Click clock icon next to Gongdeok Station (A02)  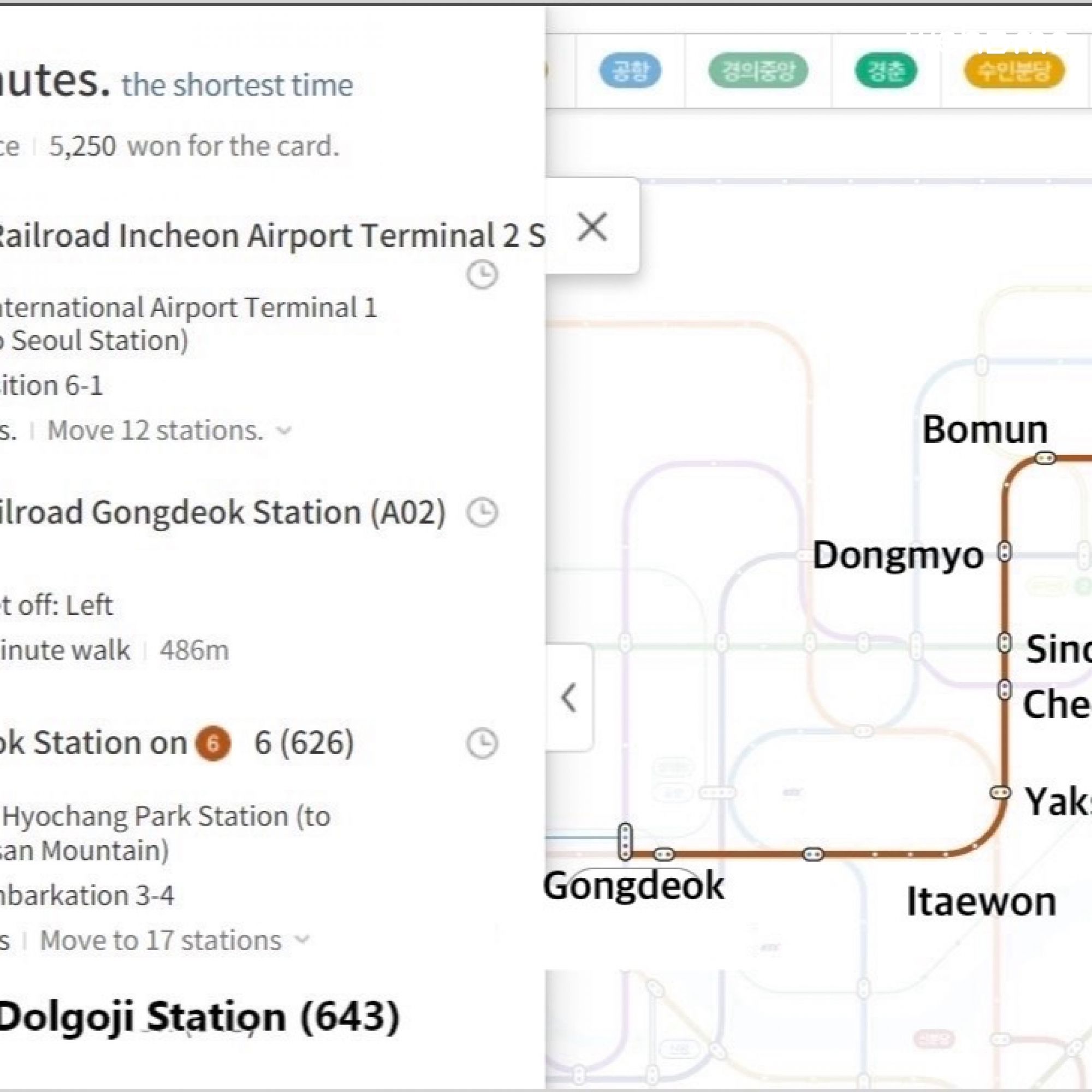click(482, 513)
